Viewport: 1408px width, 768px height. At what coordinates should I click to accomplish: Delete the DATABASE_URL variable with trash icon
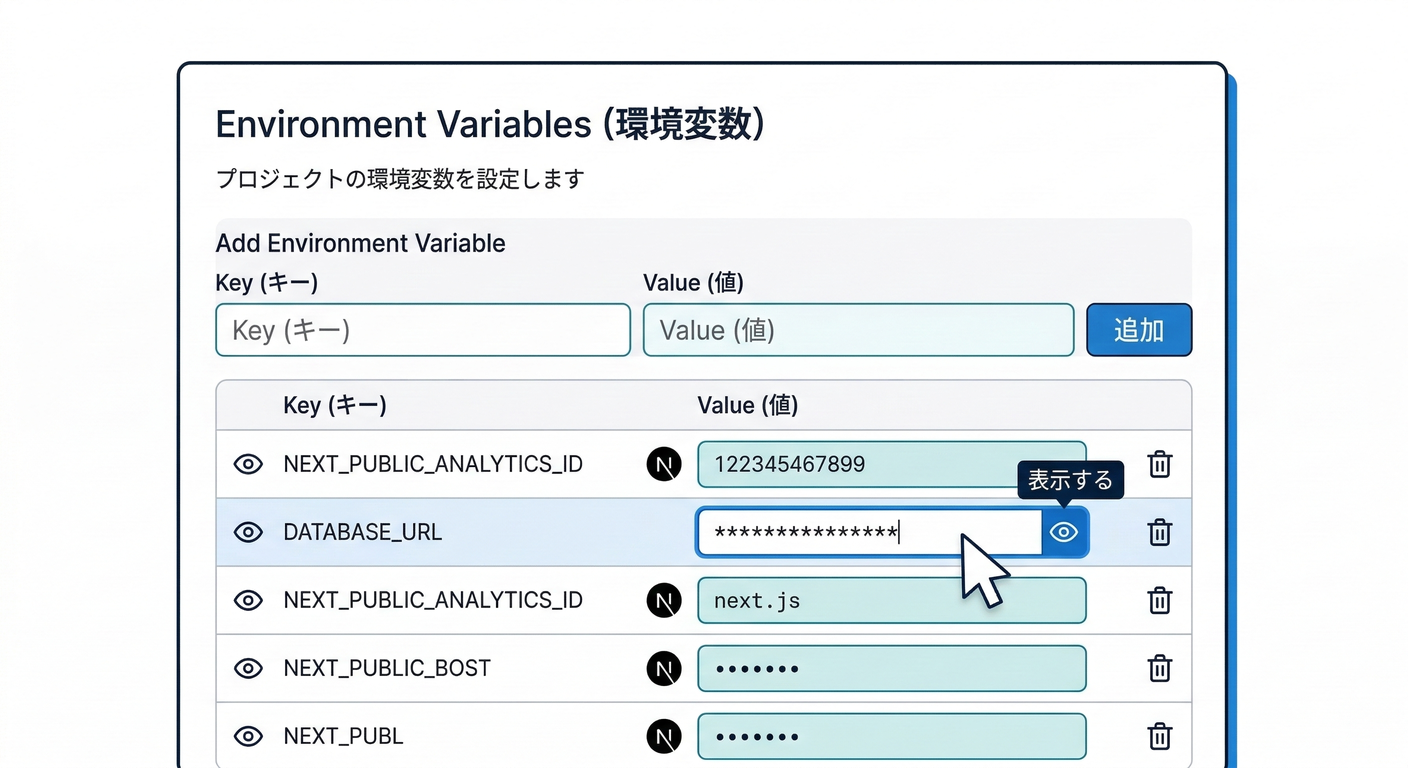1159,532
